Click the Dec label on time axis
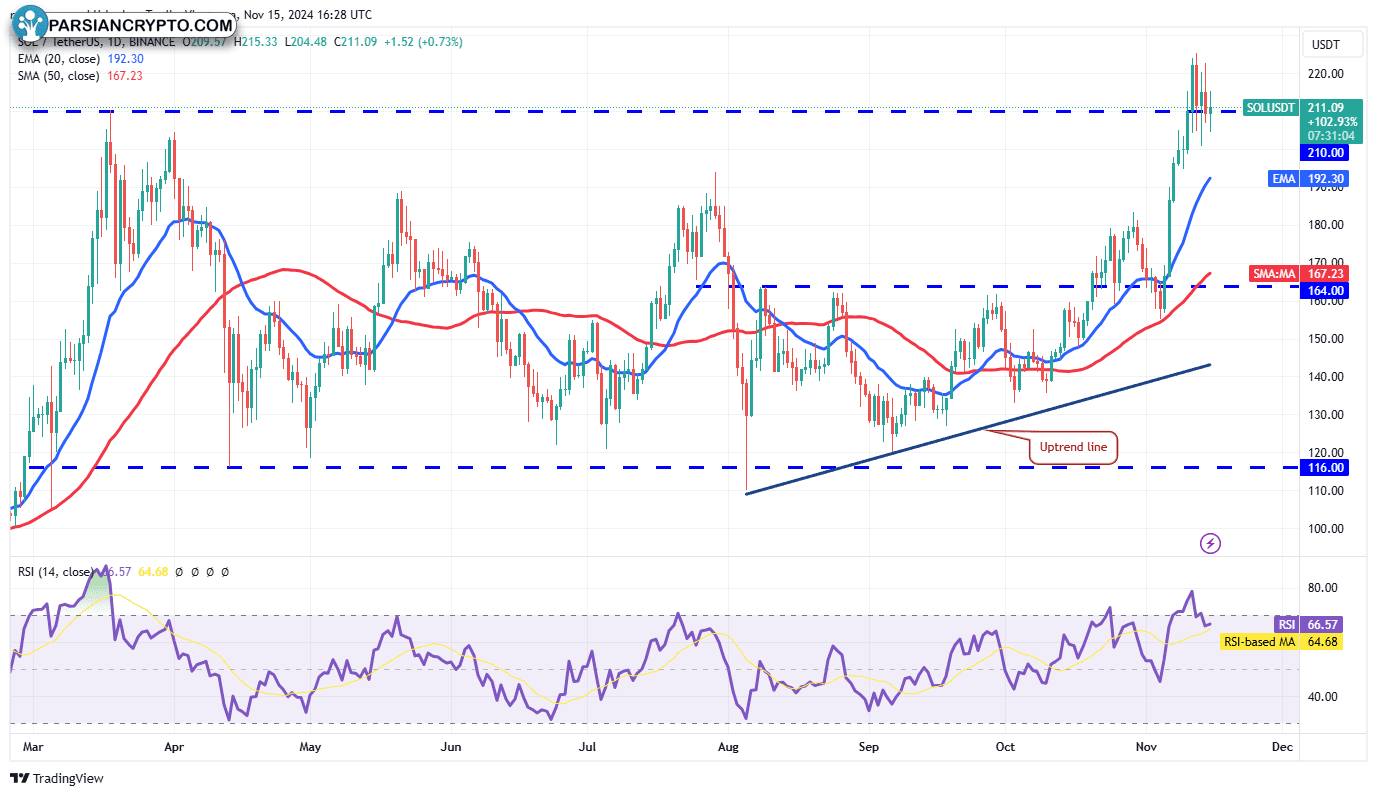 pos(1282,747)
